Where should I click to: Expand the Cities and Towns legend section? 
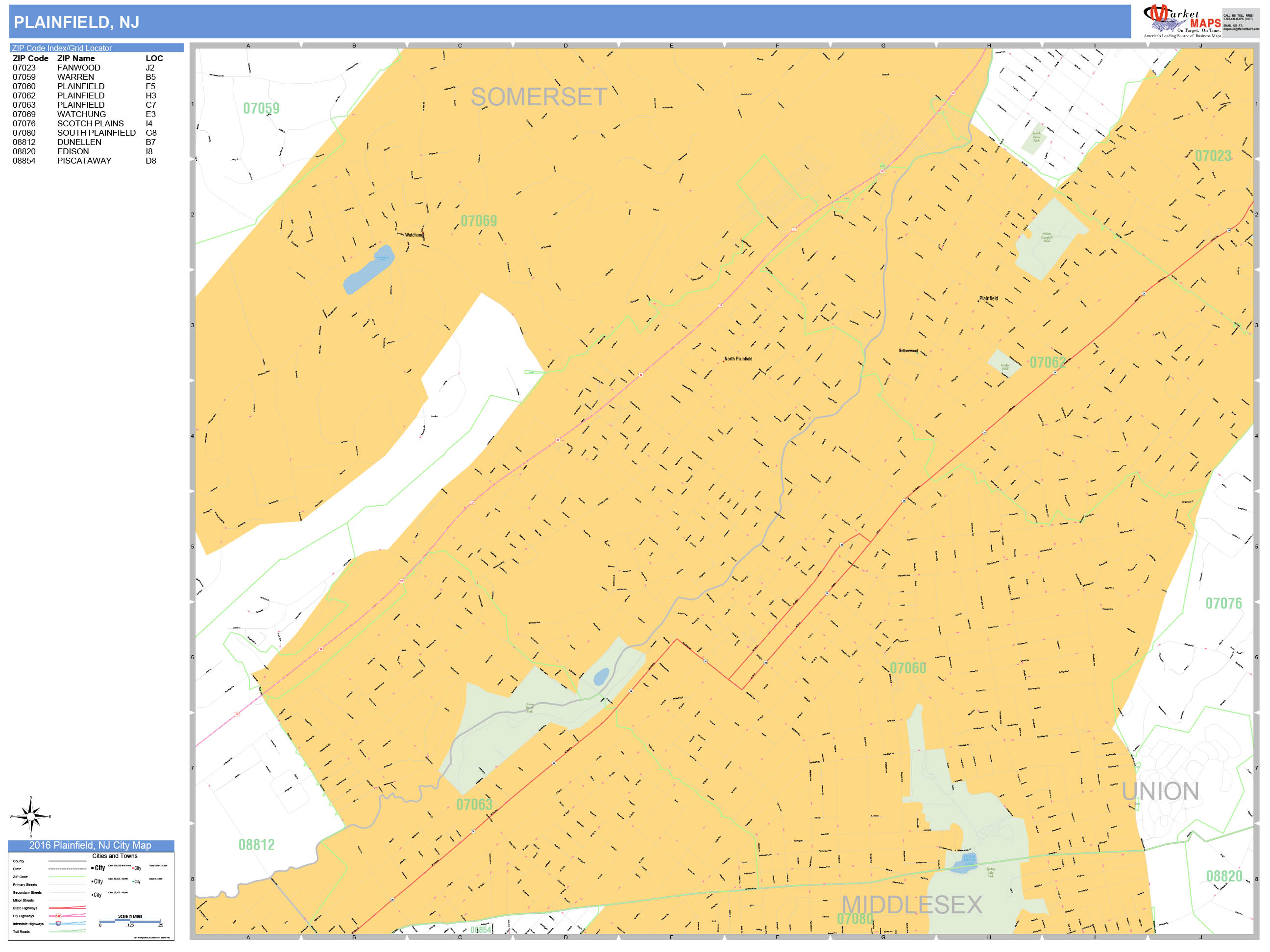(x=115, y=856)
